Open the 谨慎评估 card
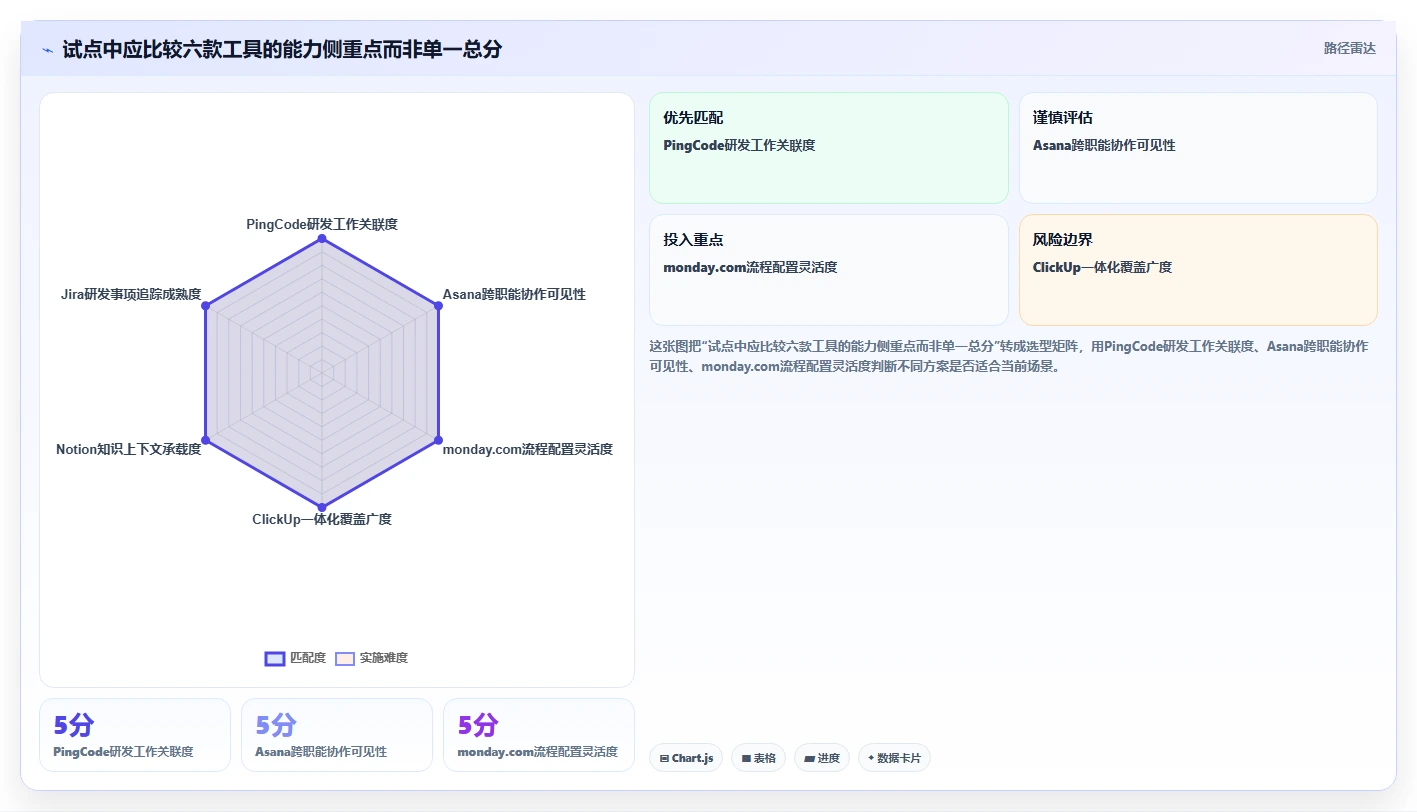The height and width of the screenshot is (812, 1417). click(1198, 148)
